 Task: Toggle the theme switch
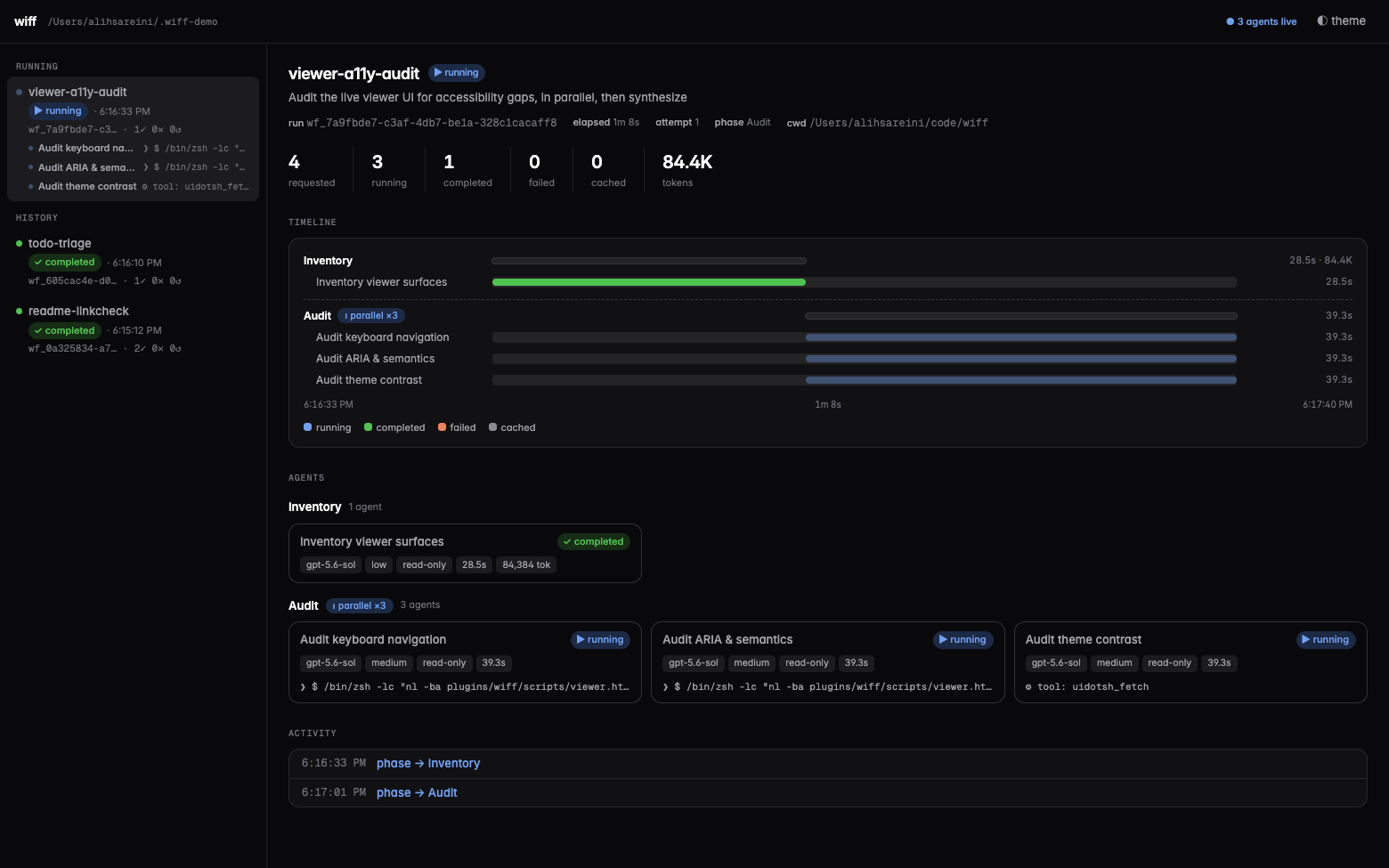click(x=1341, y=20)
